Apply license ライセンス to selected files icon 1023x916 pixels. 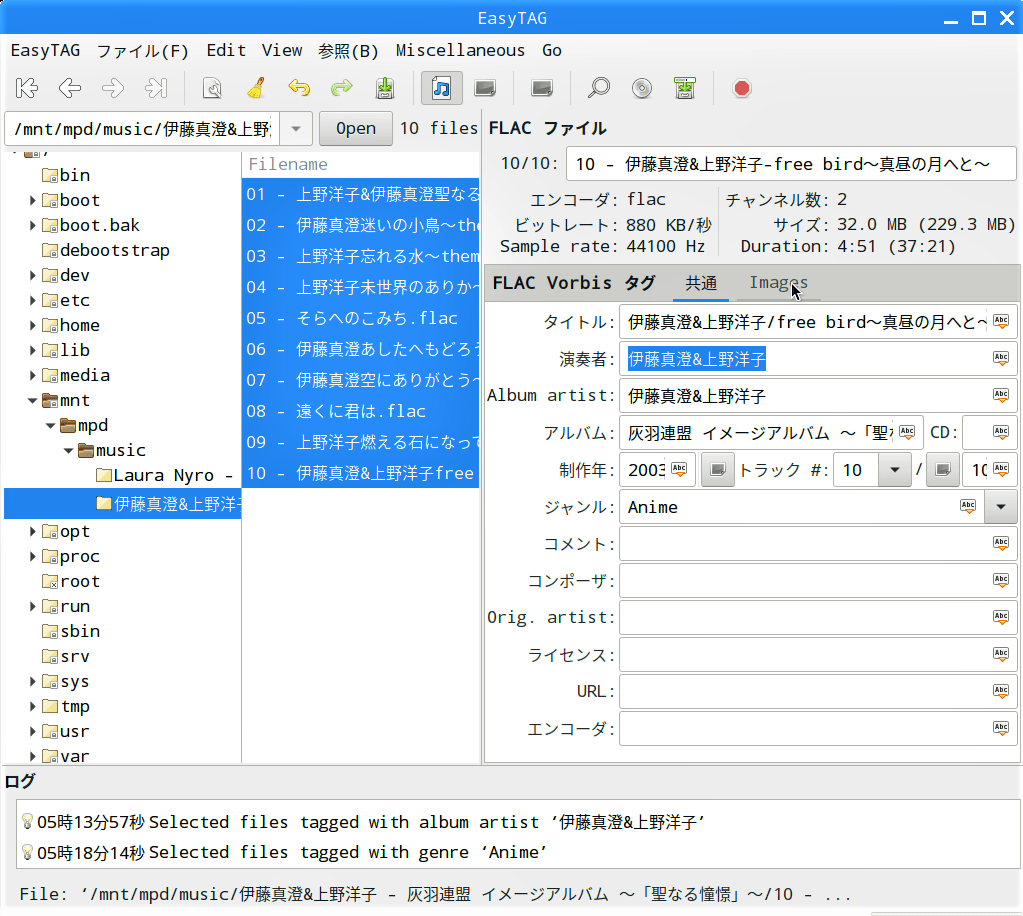[x=1001, y=654]
